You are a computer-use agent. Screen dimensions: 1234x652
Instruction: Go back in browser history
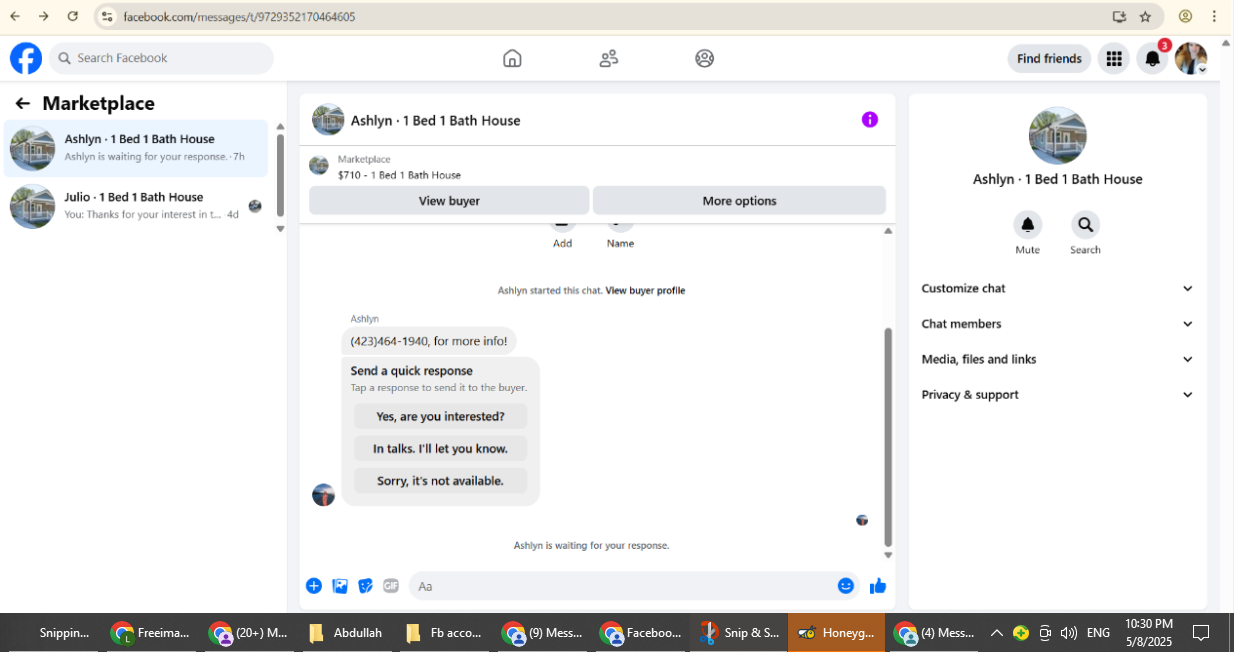point(15,16)
